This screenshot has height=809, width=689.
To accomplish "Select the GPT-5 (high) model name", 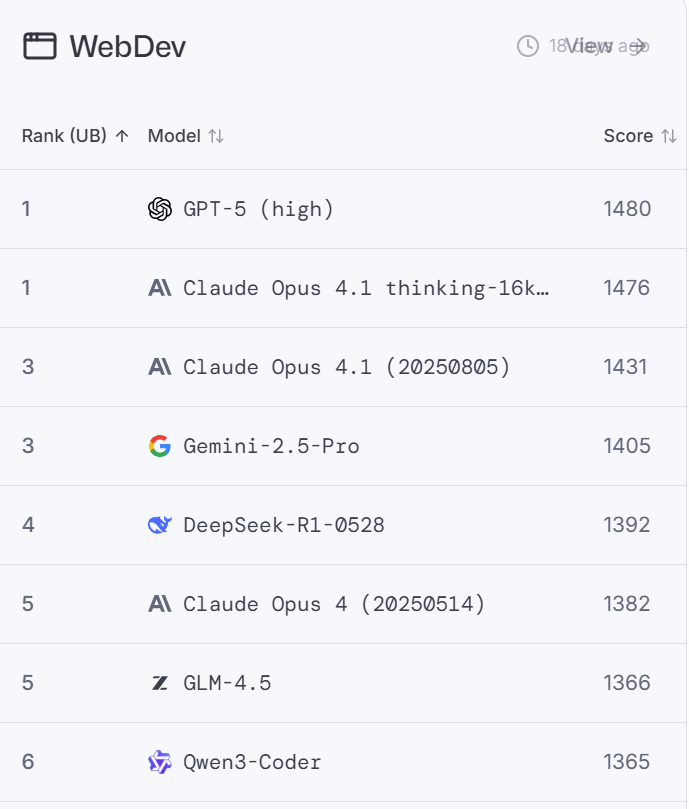I will tap(258, 209).
